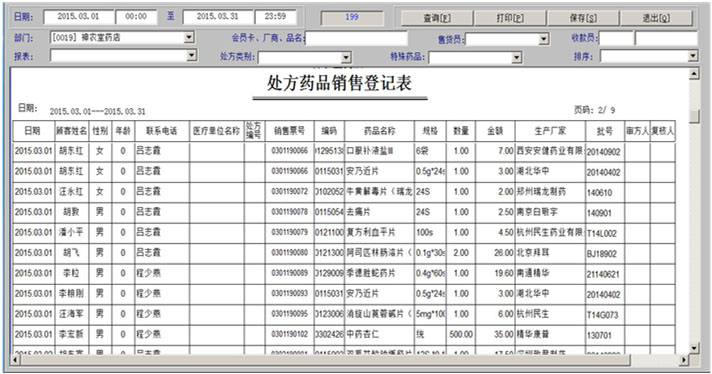
Task: Click the vertical scrollbar up arrow
Action: pos(694,74)
